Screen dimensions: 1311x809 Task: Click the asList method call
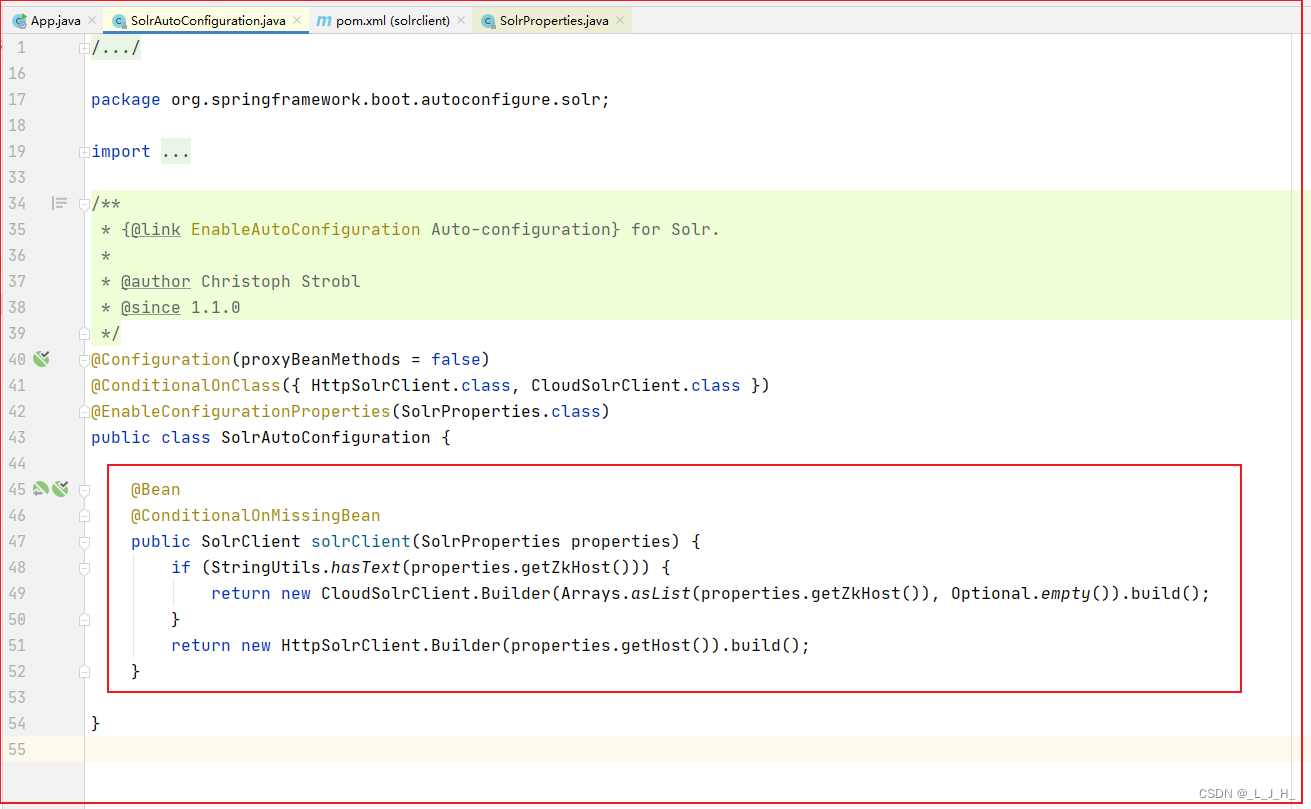click(661, 593)
